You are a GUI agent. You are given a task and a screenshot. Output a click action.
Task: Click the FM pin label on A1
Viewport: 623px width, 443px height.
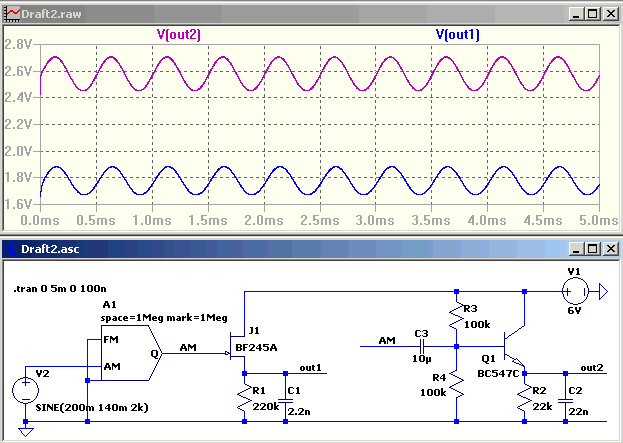(111, 340)
